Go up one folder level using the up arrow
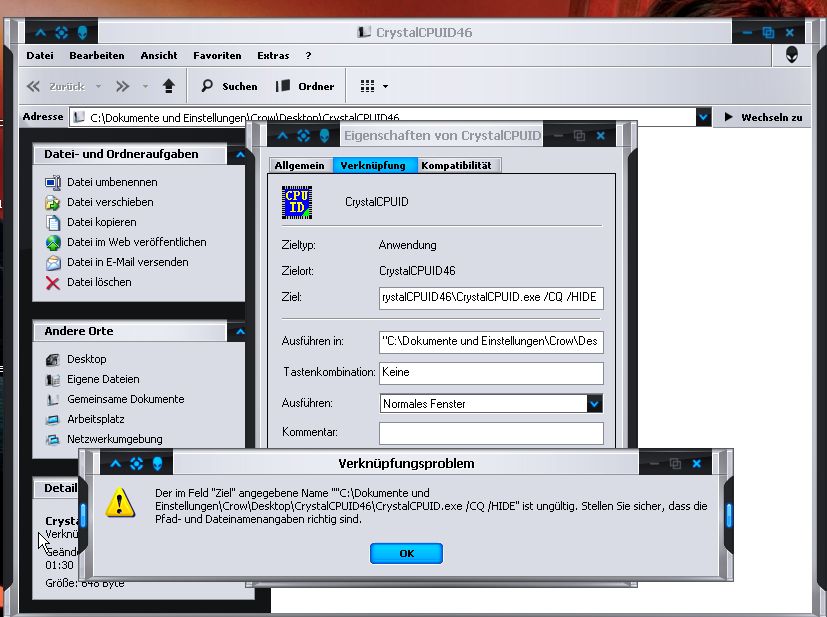This screenshot has width=827, height=617. click(169, 86)
